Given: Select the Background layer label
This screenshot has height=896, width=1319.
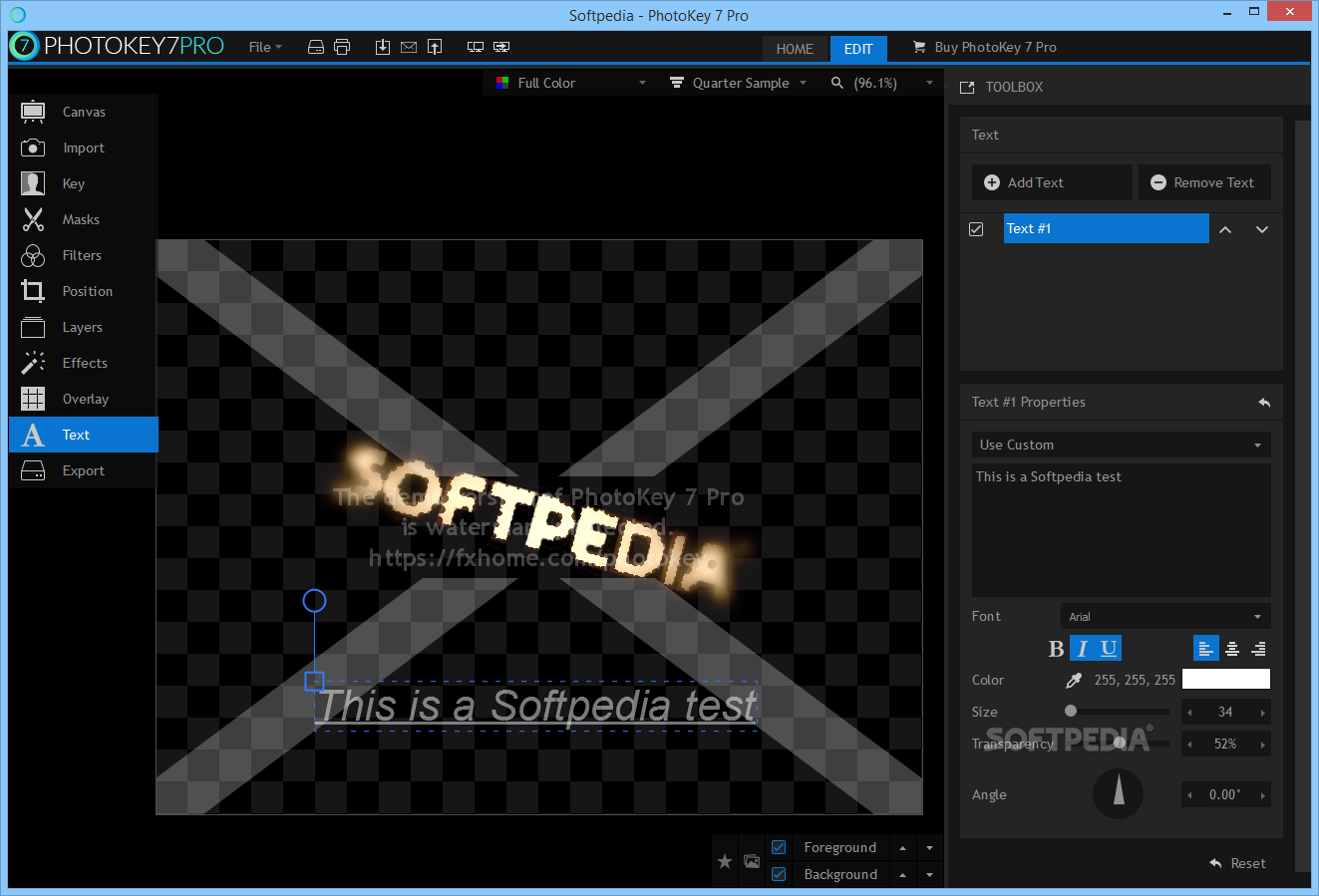Looking at the screenshot, I should pos(840,874).
